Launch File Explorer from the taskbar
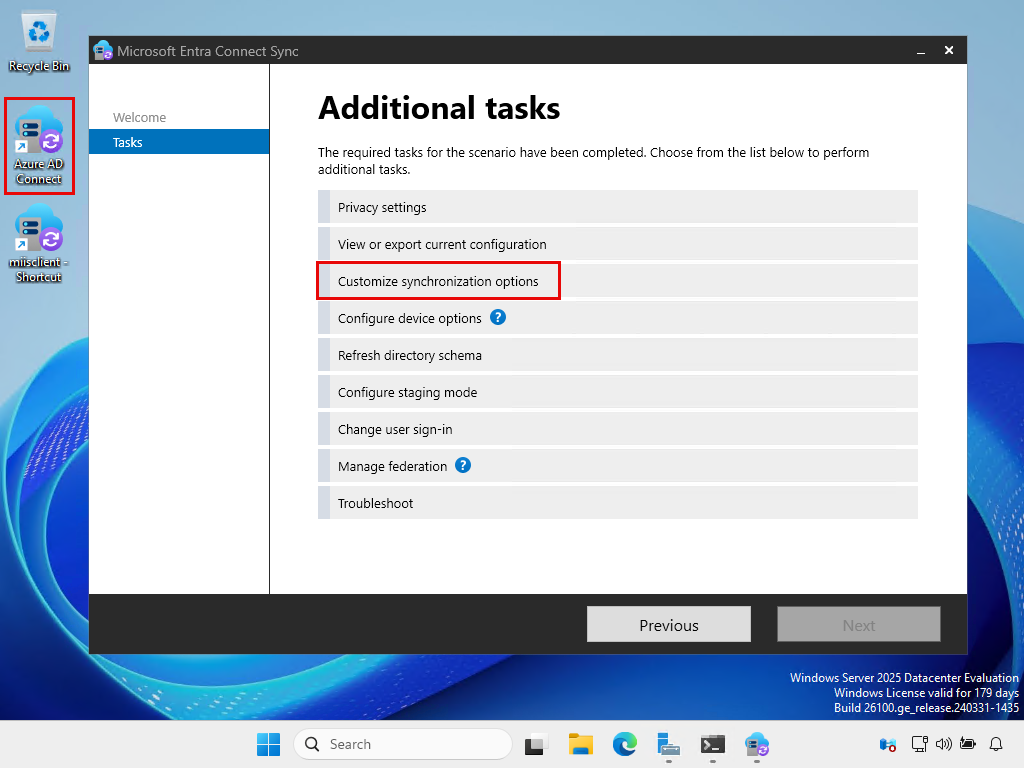The image size is (1024, 768). tap(580, 744)
